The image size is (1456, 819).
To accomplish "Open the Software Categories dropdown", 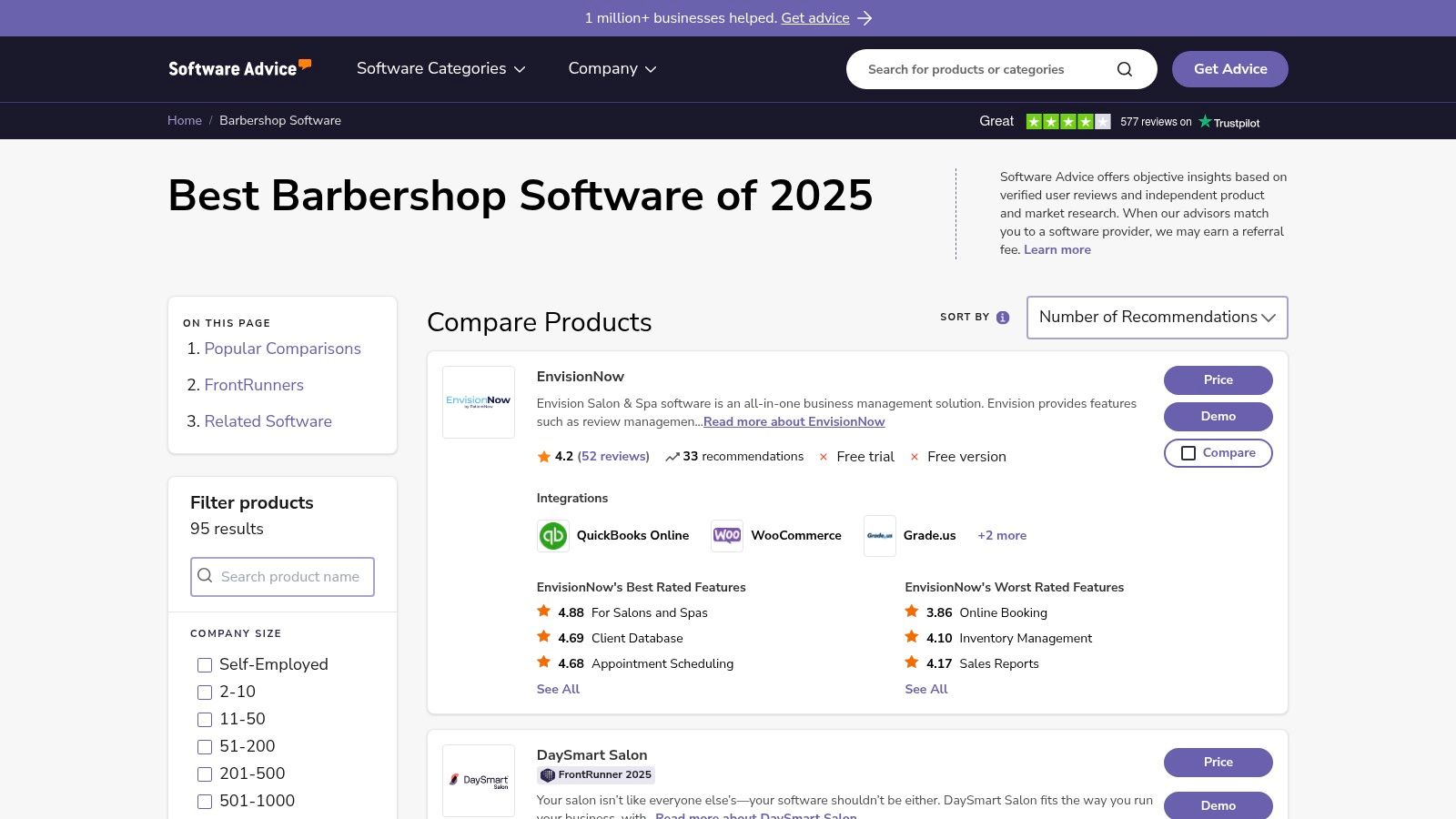I will point(441,68).
